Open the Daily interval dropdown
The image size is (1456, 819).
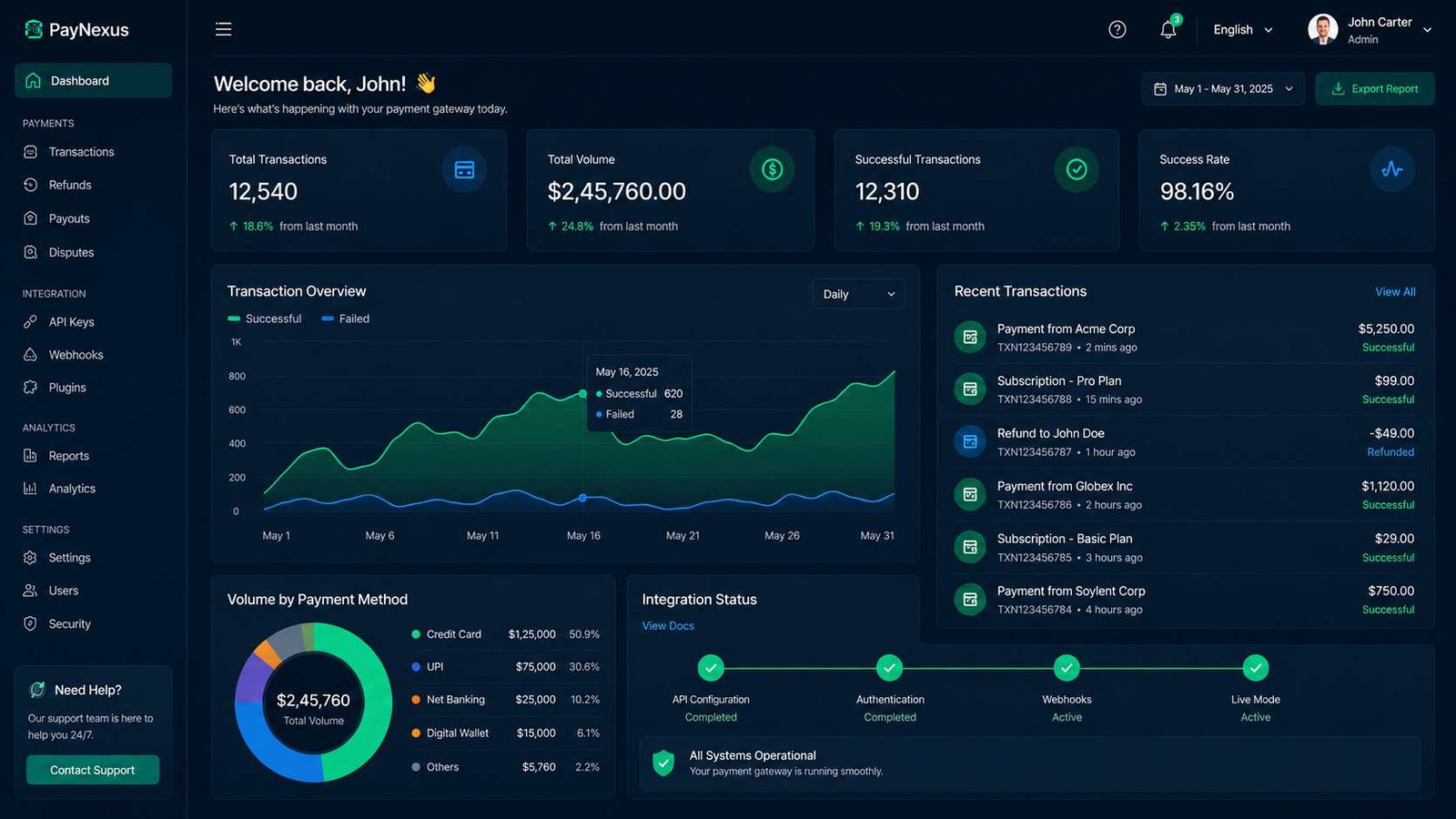(858, 294)
